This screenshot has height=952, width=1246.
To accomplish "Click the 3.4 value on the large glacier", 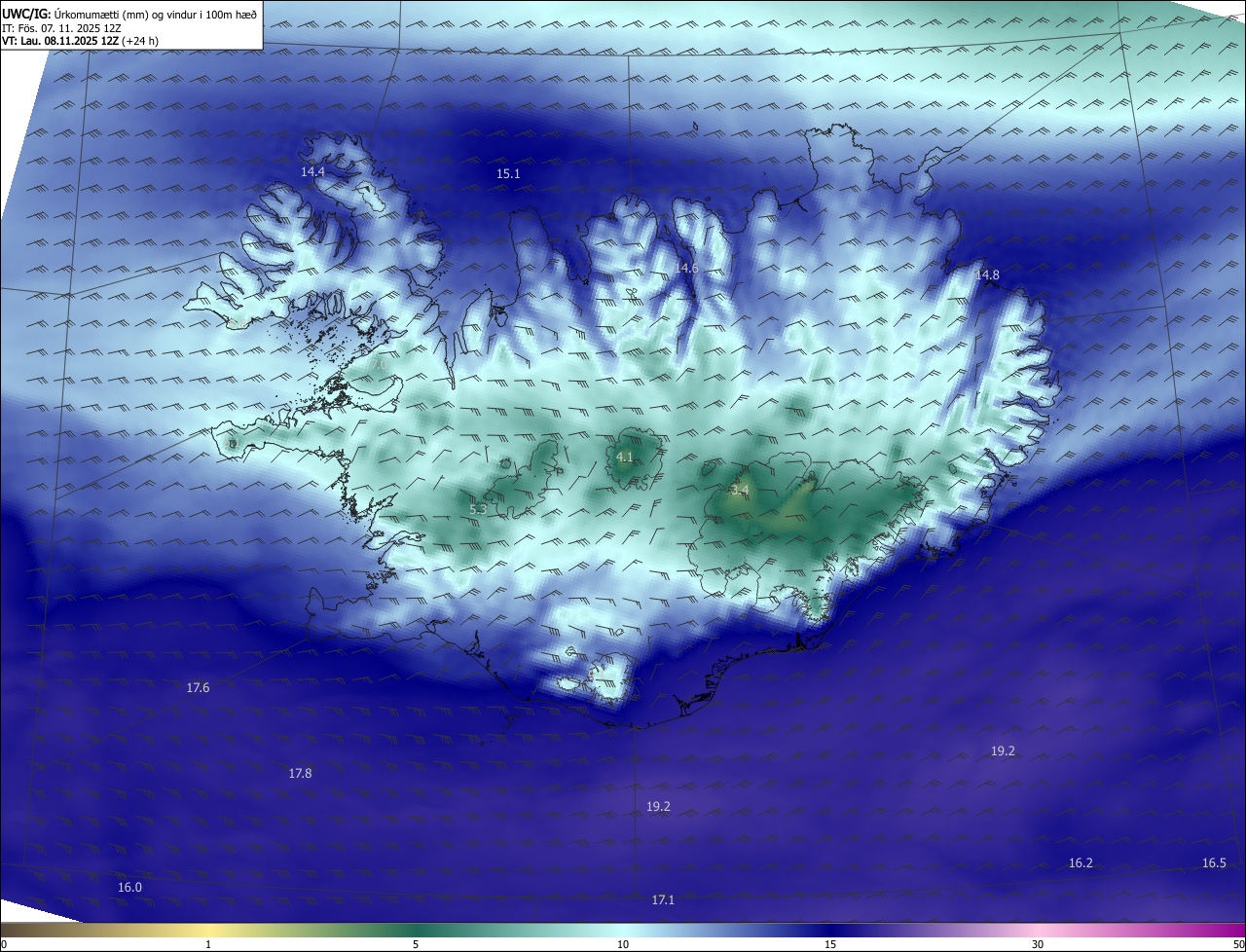I will pos(740,490).
